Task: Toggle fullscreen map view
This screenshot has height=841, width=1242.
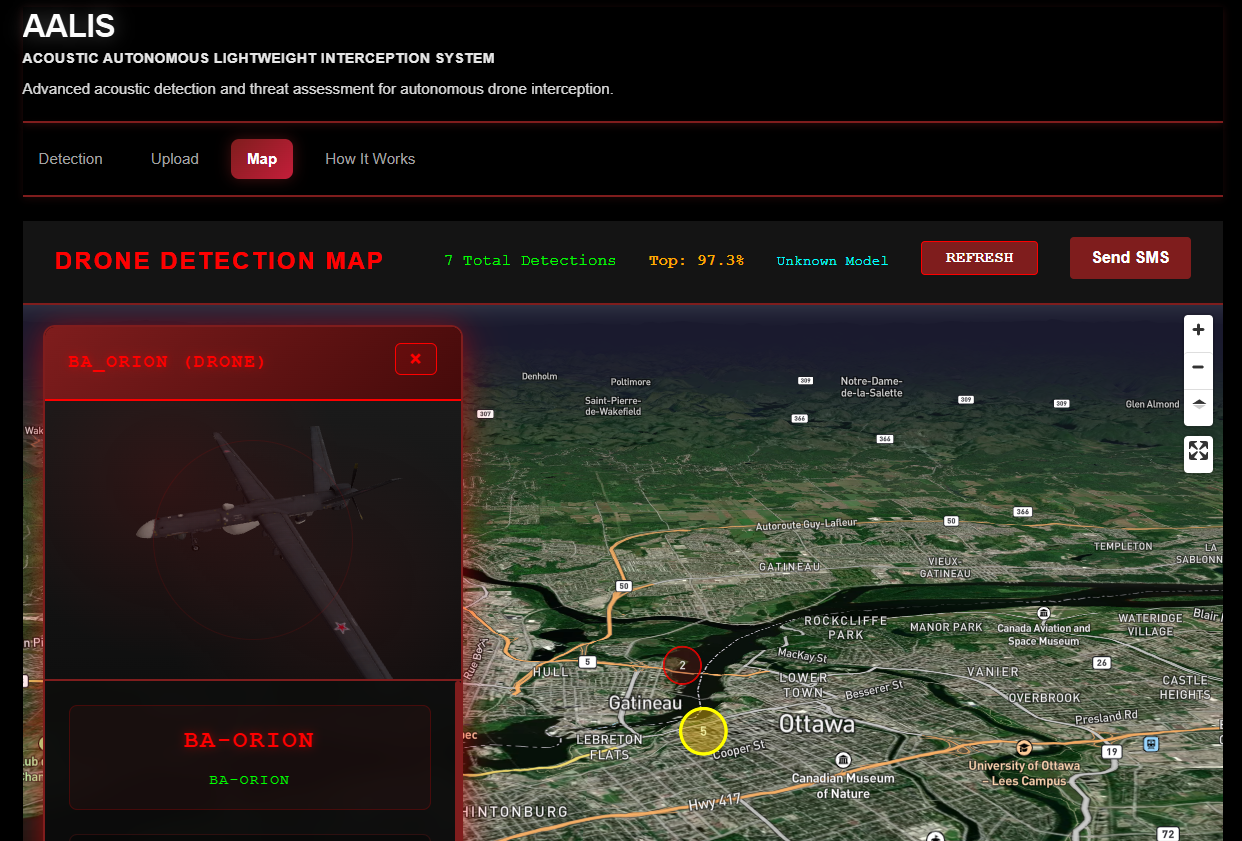Action: tap(1198, 451)
